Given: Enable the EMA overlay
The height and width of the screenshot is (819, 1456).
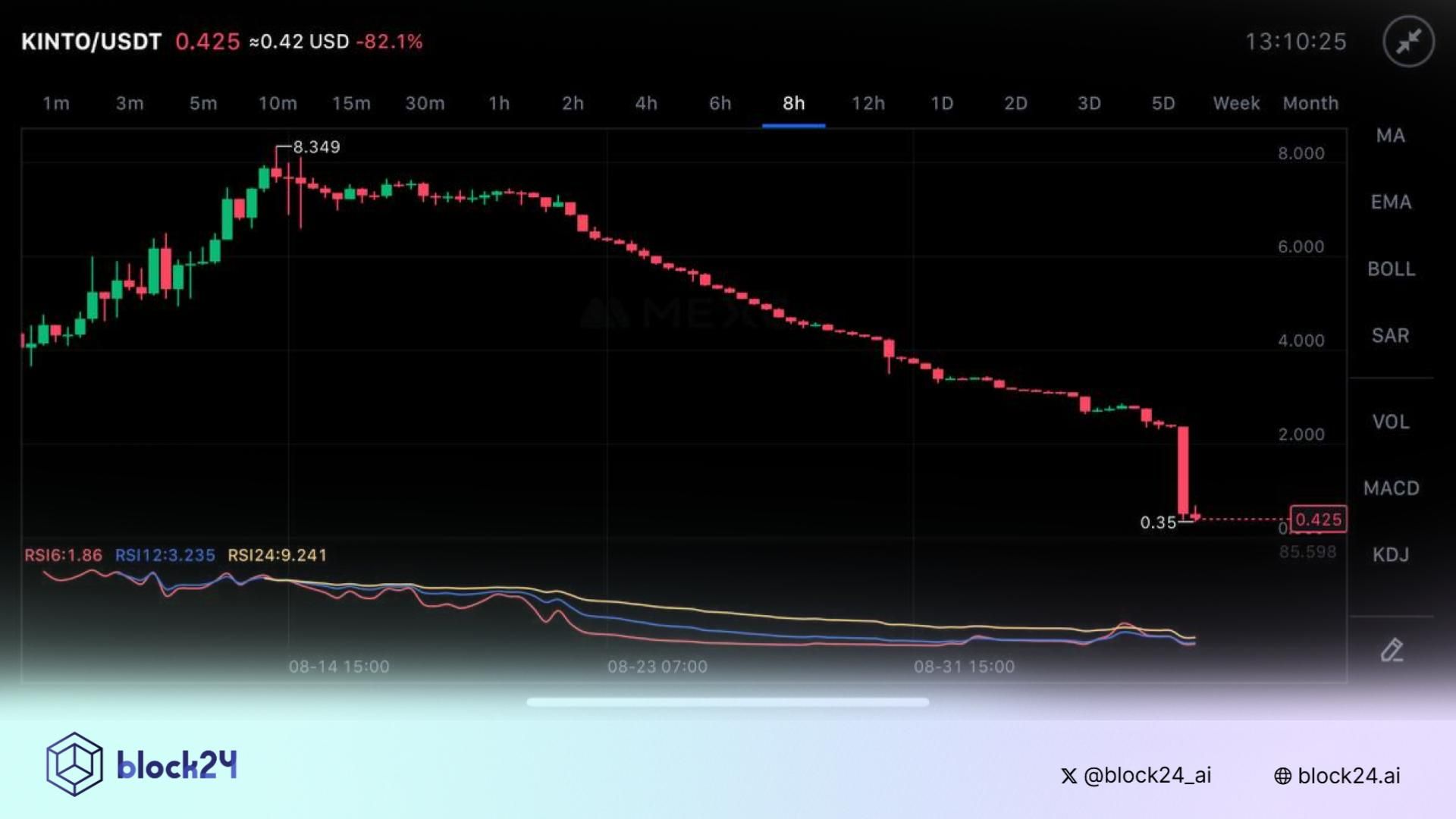Looking at the screenshot, I should [x=1392, y=202].
